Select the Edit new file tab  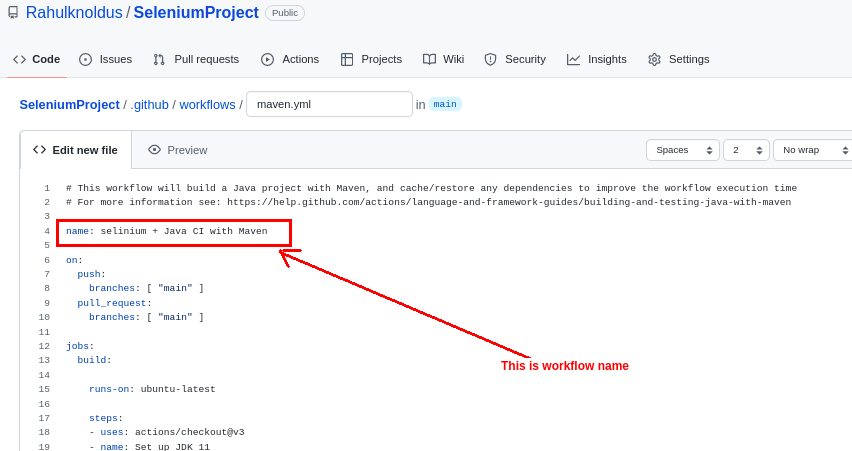click(x=76, y=150)
